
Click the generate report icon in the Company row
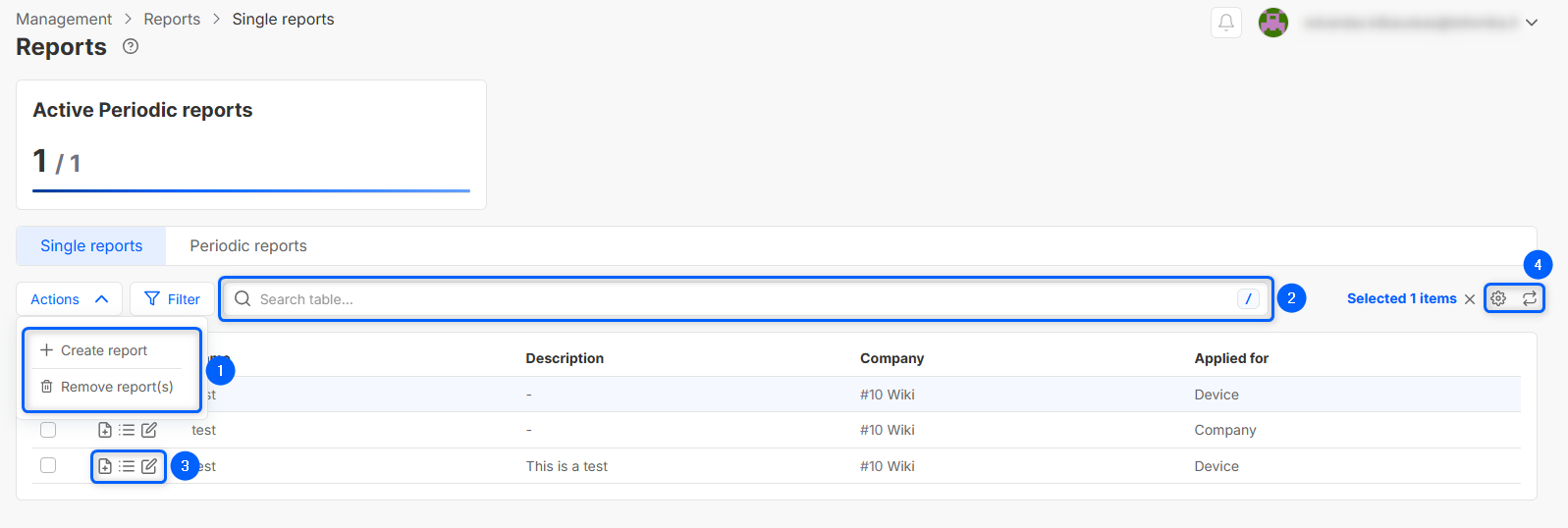pyautogui.click(x=105, y=430)
